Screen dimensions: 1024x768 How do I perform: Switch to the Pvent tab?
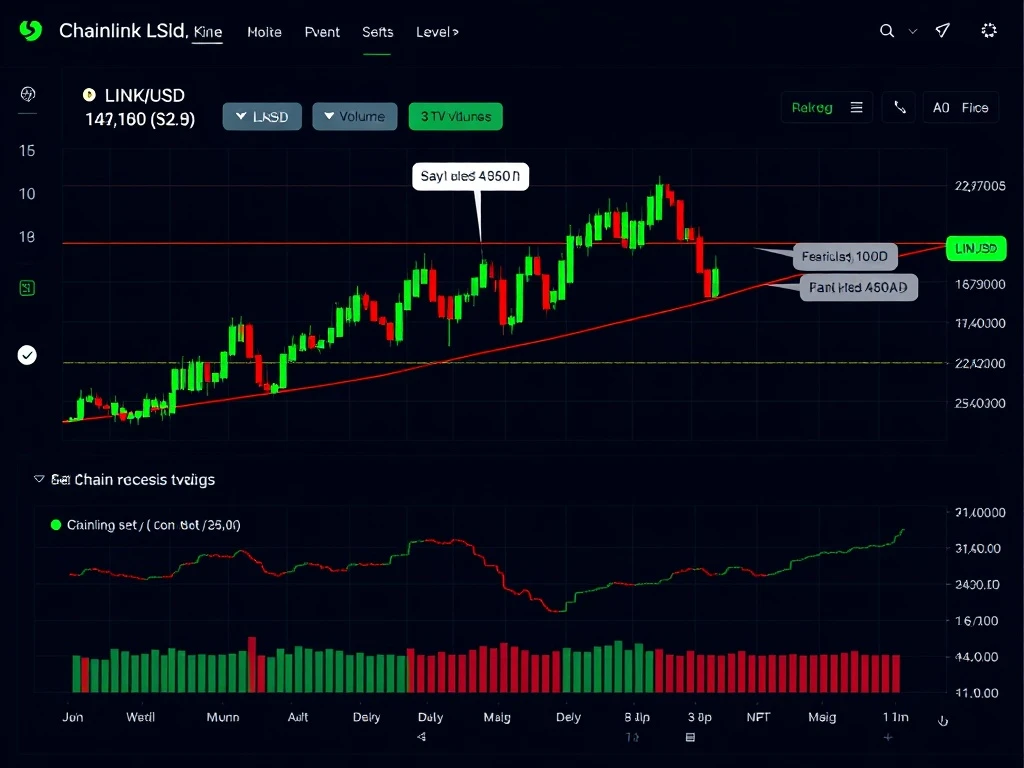(322, 32)
